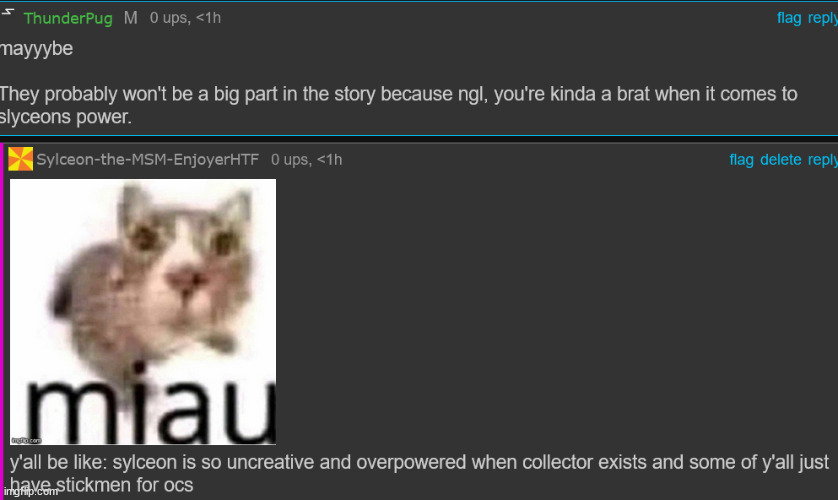Open the blurry miau cat image
Viewport: 838px width, 500px height.
143,312
